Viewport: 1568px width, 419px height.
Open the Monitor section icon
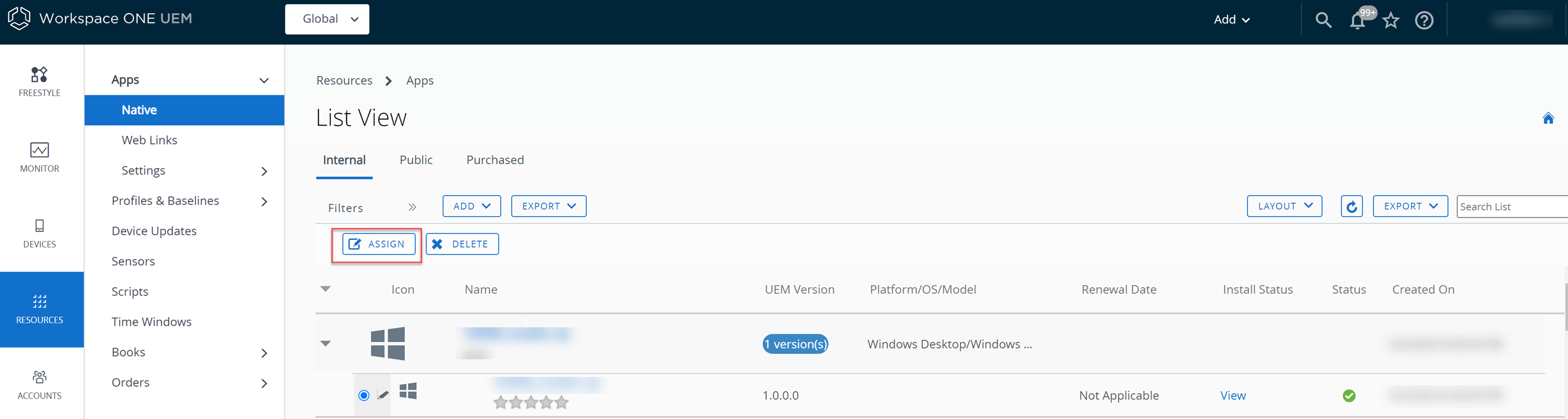click(40, 150)
